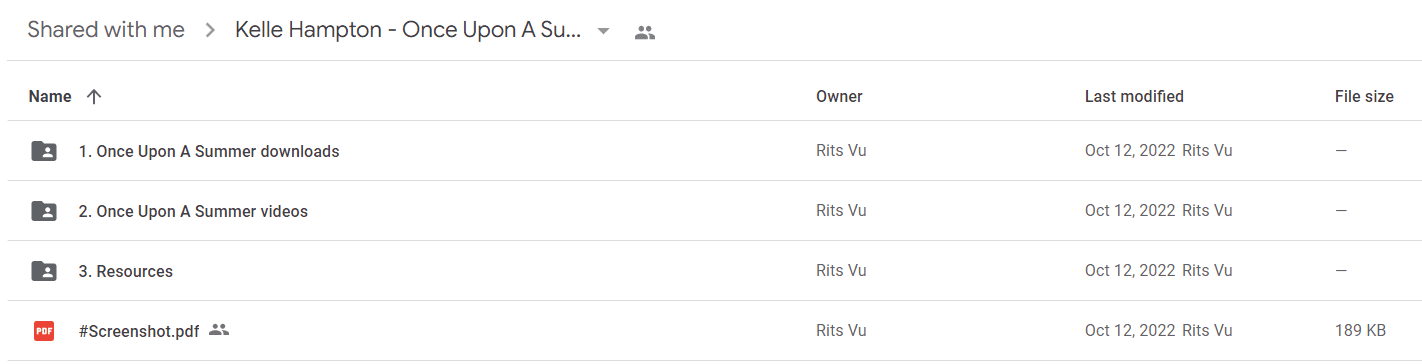This screenshot has width=1422, height=364.
Task: Click the shared folder icon for Once Upon A Summer downloads
Action: point(44,152)
